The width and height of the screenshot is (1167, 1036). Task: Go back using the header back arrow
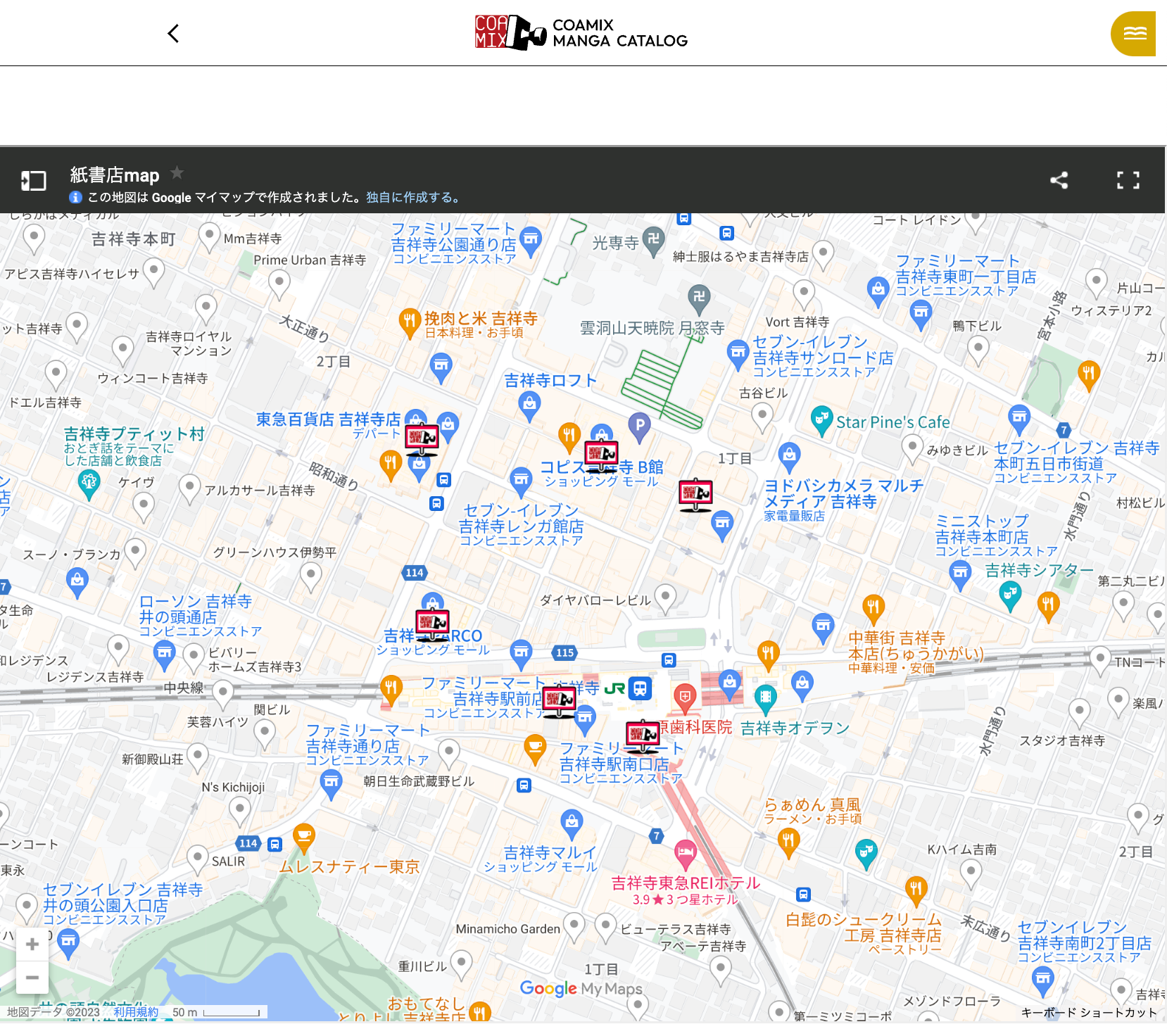173,33
